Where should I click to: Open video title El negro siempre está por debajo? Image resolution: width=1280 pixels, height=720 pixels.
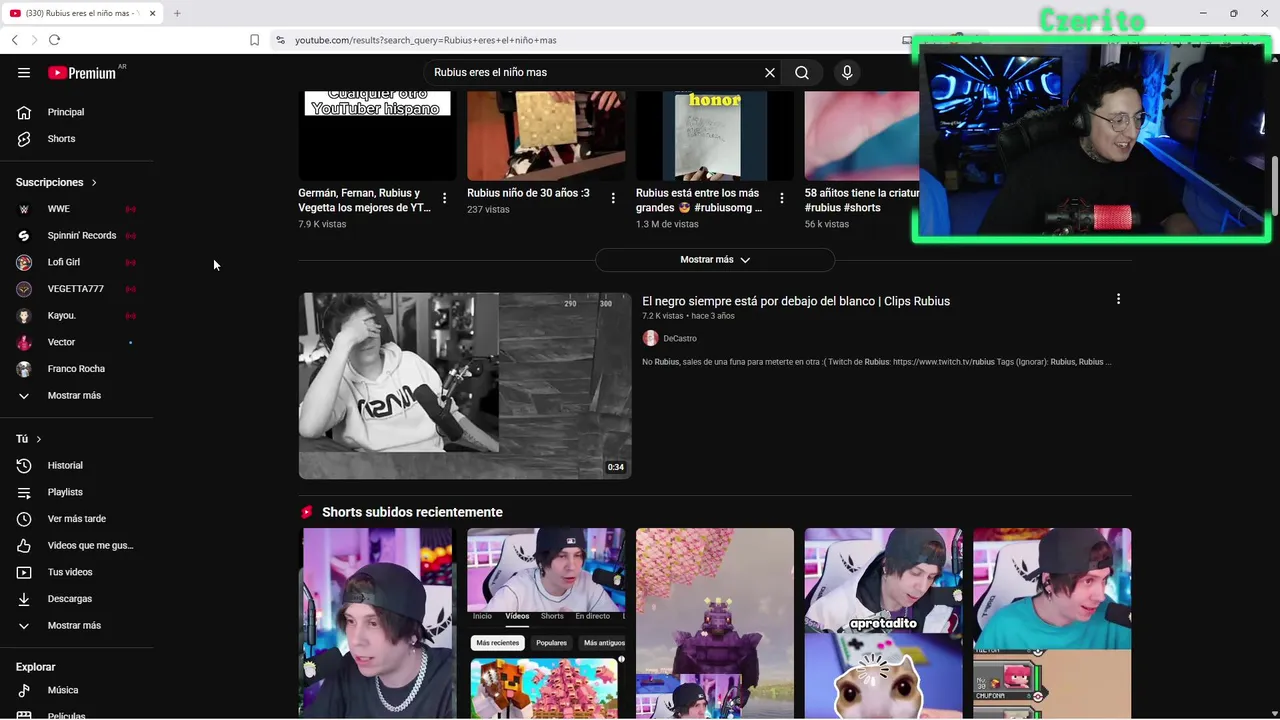click(x=796, y=301)
